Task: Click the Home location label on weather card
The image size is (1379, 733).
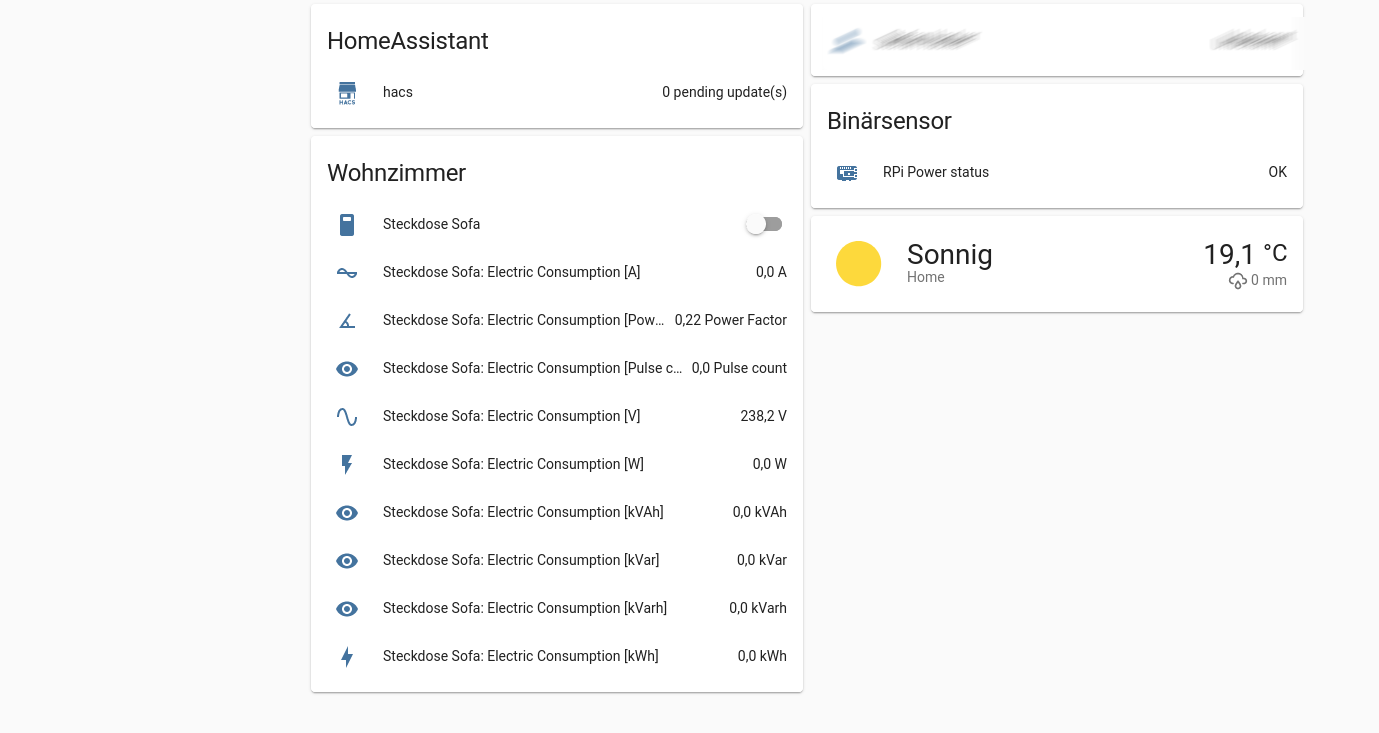Action: click(925, 277)
